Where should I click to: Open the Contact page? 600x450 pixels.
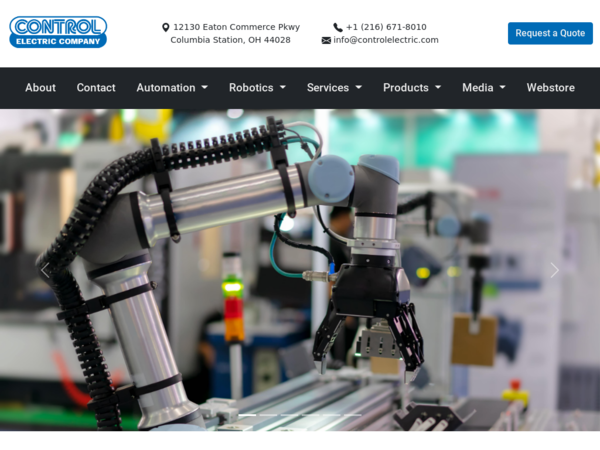[x=96, y=88]
